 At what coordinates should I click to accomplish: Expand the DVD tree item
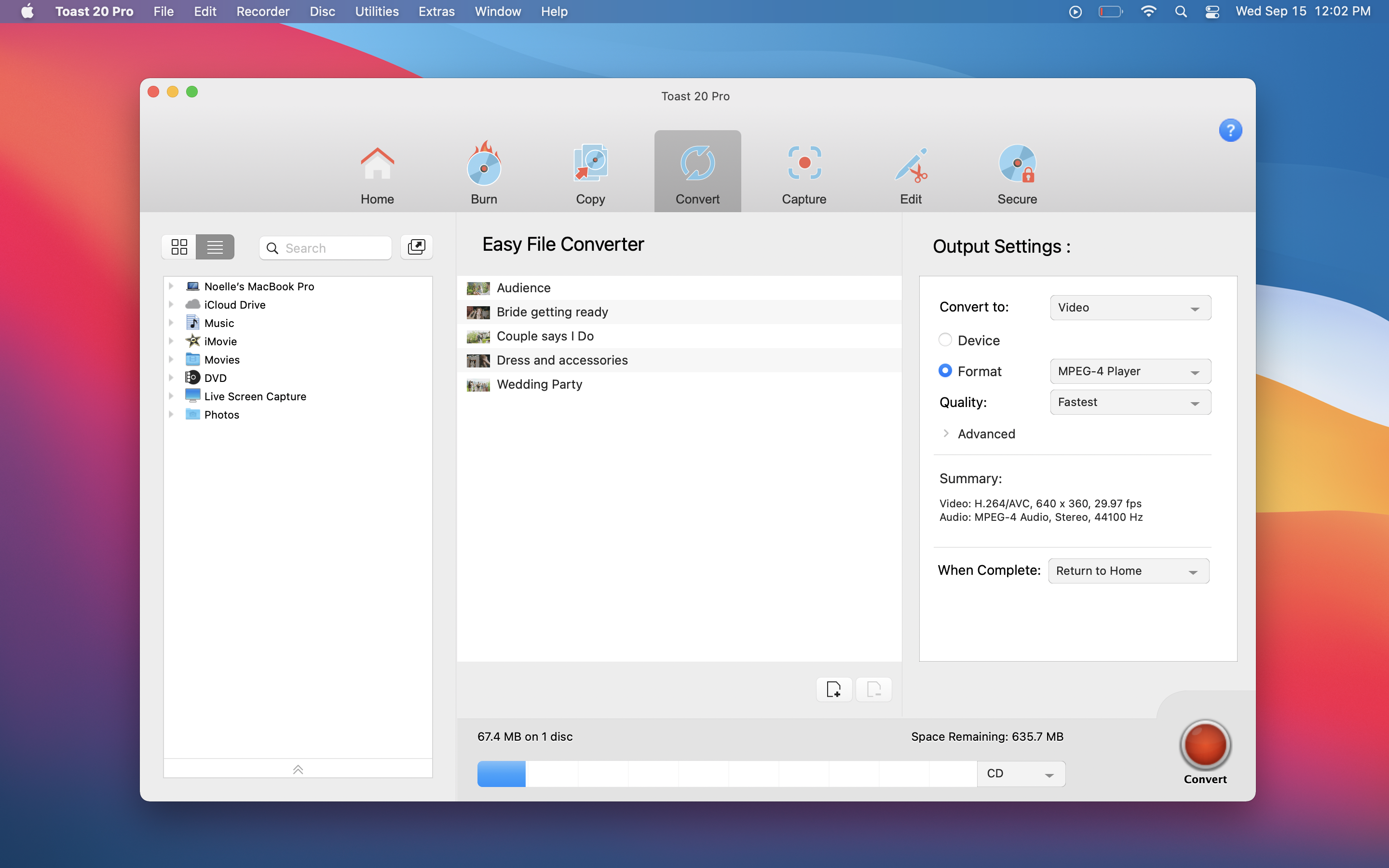[171, 378]
